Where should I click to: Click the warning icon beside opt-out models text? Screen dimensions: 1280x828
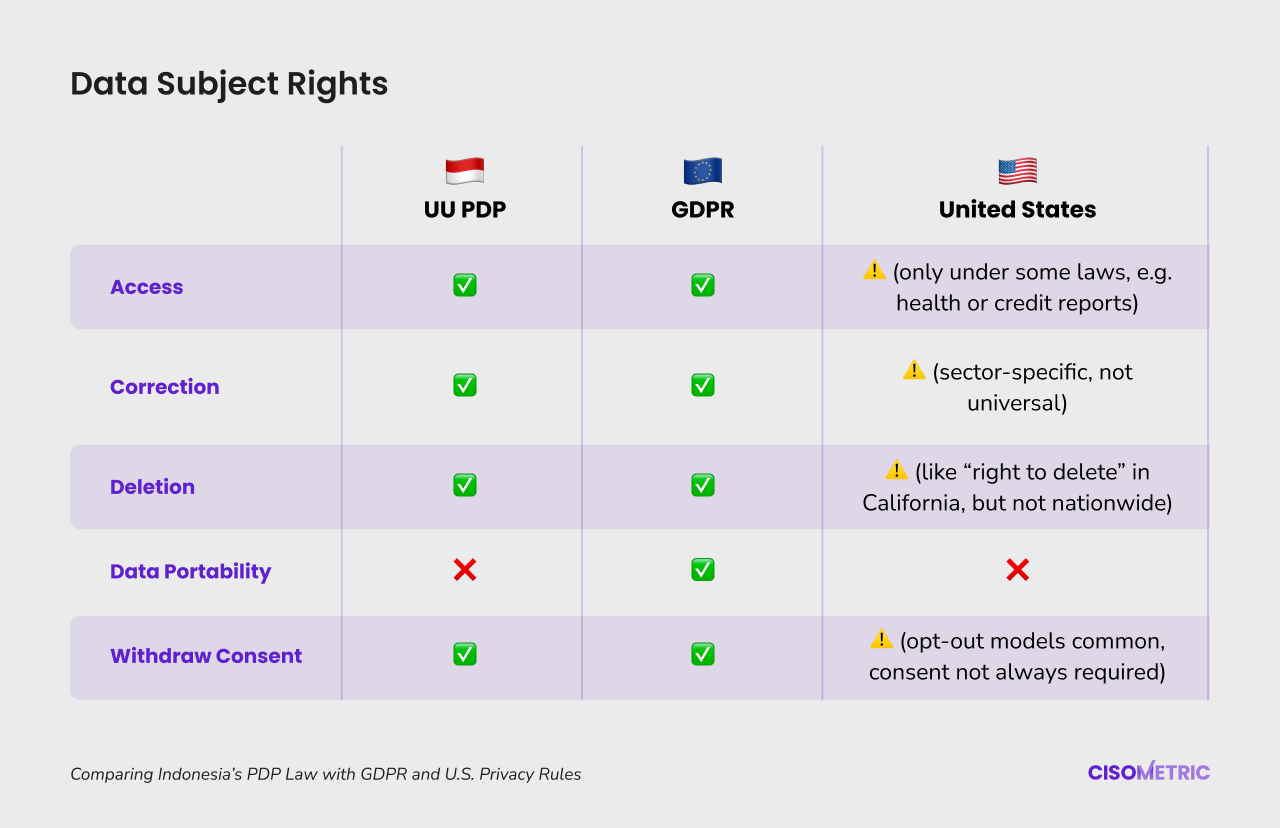881,638
